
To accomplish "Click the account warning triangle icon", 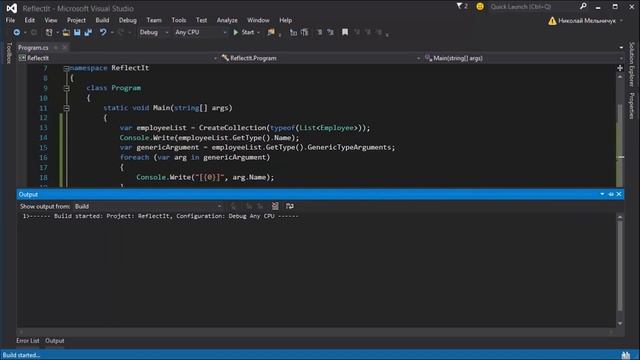I will click(552, 21).
